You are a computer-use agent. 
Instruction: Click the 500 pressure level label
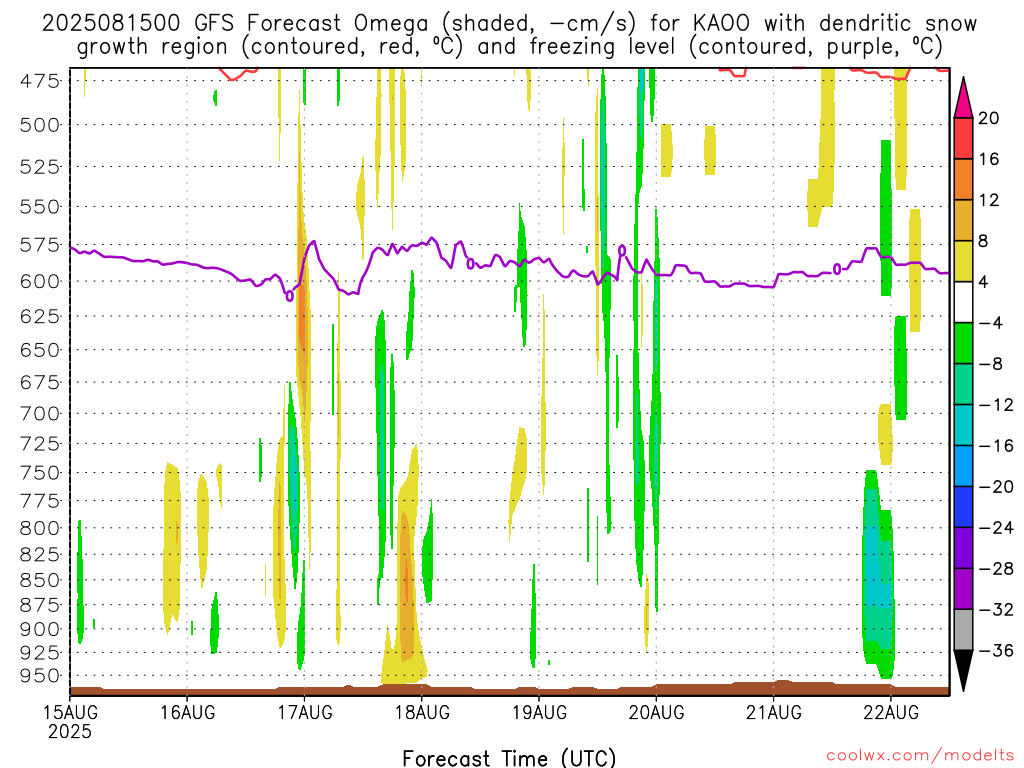(40, 125)
